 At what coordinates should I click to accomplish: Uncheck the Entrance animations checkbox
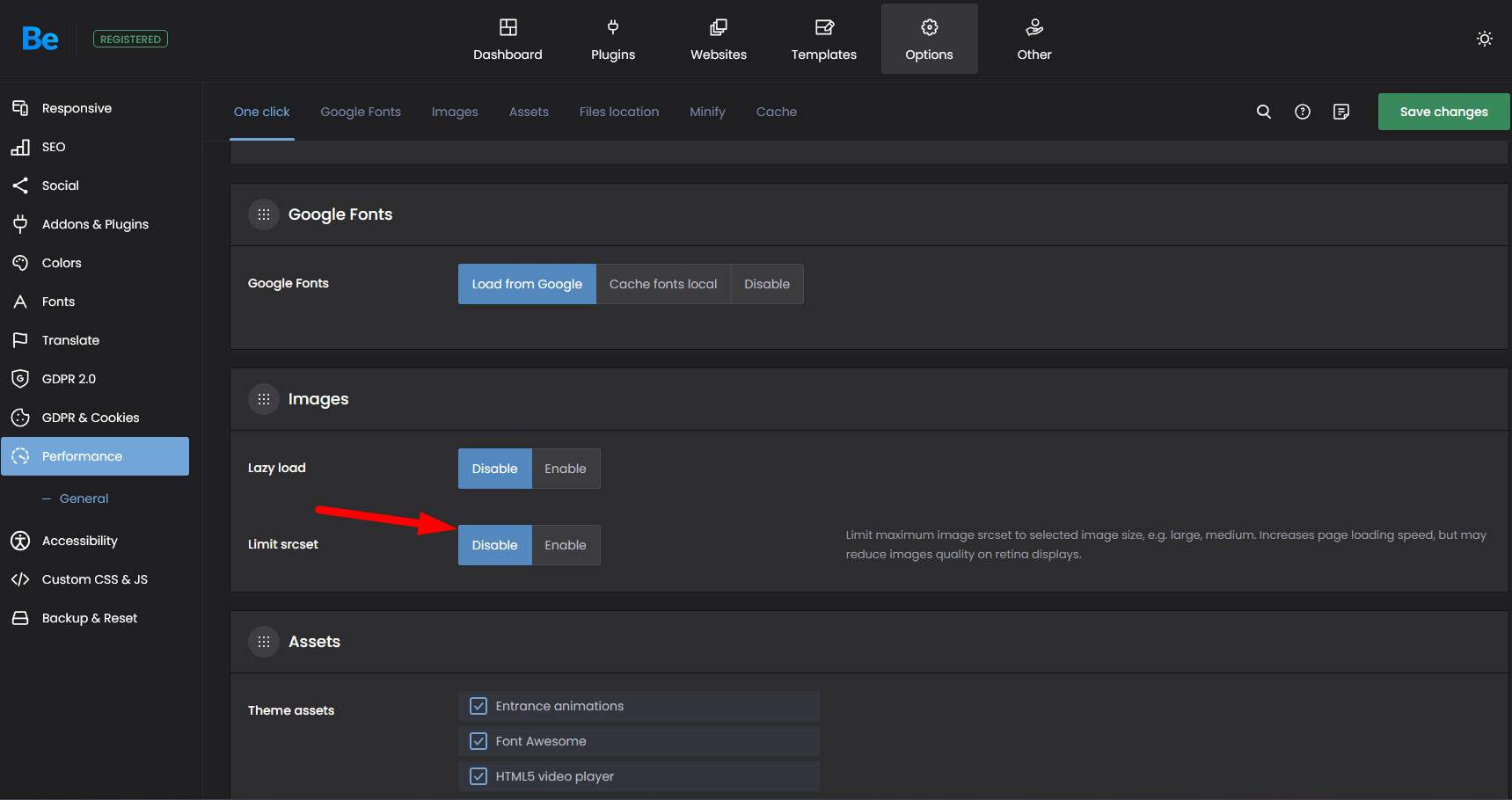click(478, 706)
